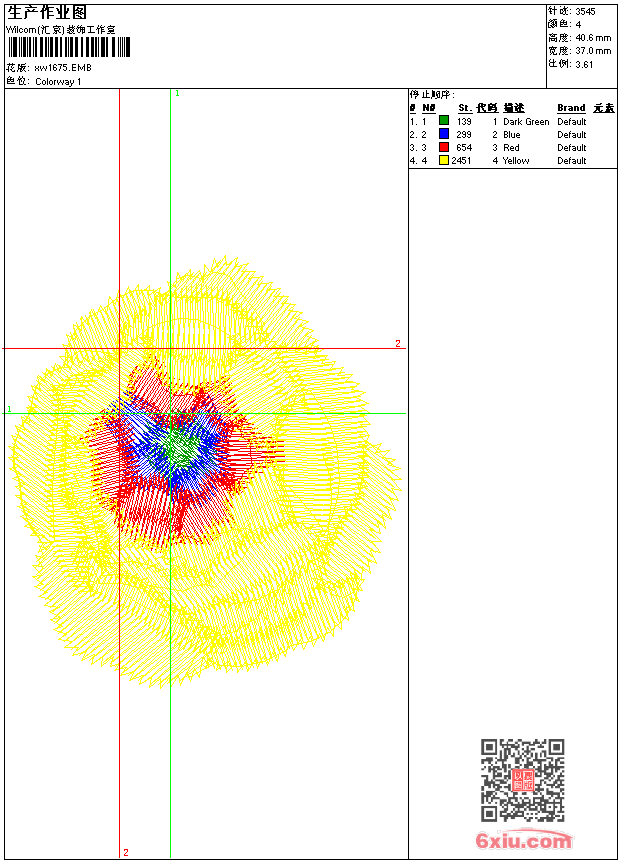This screenshot has width=620, height=860.
Task: Click the green center of the flower design
Action: point(179,449)
